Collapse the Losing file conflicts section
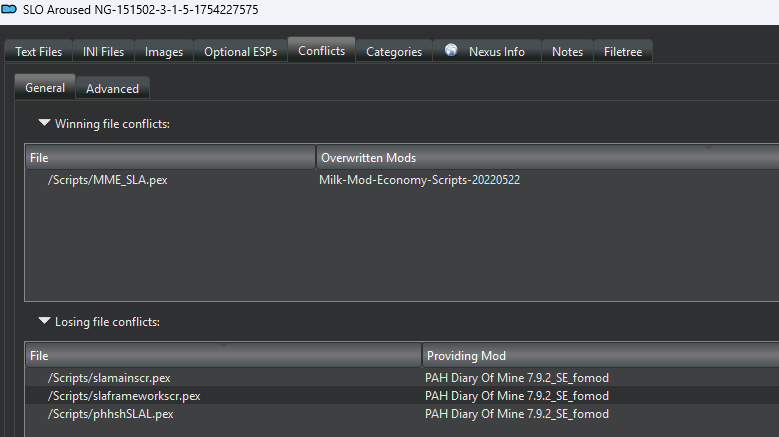This screenshot has height=437, width=779. 44,321
